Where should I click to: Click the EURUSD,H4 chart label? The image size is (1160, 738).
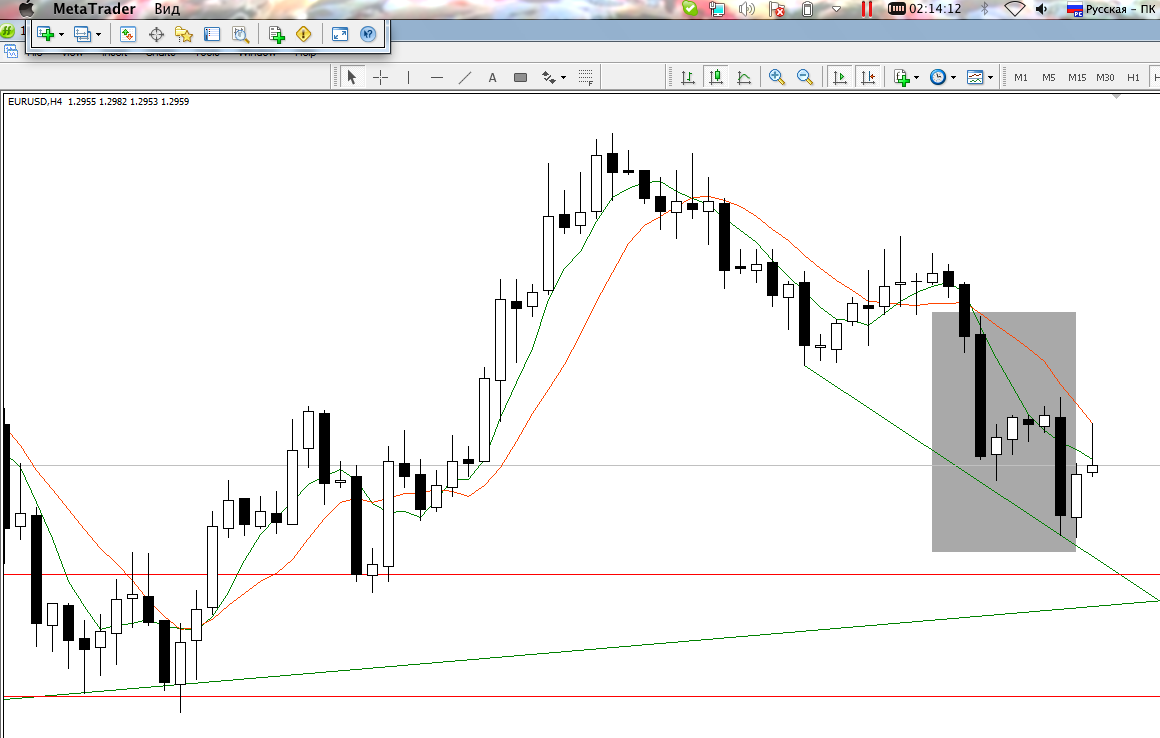point(35,101)
